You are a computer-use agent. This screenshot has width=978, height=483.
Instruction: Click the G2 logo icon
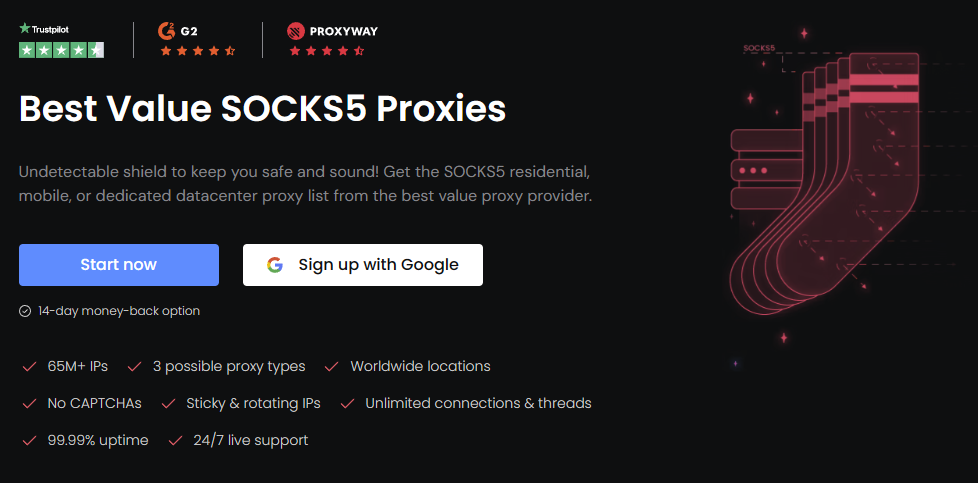166,30
